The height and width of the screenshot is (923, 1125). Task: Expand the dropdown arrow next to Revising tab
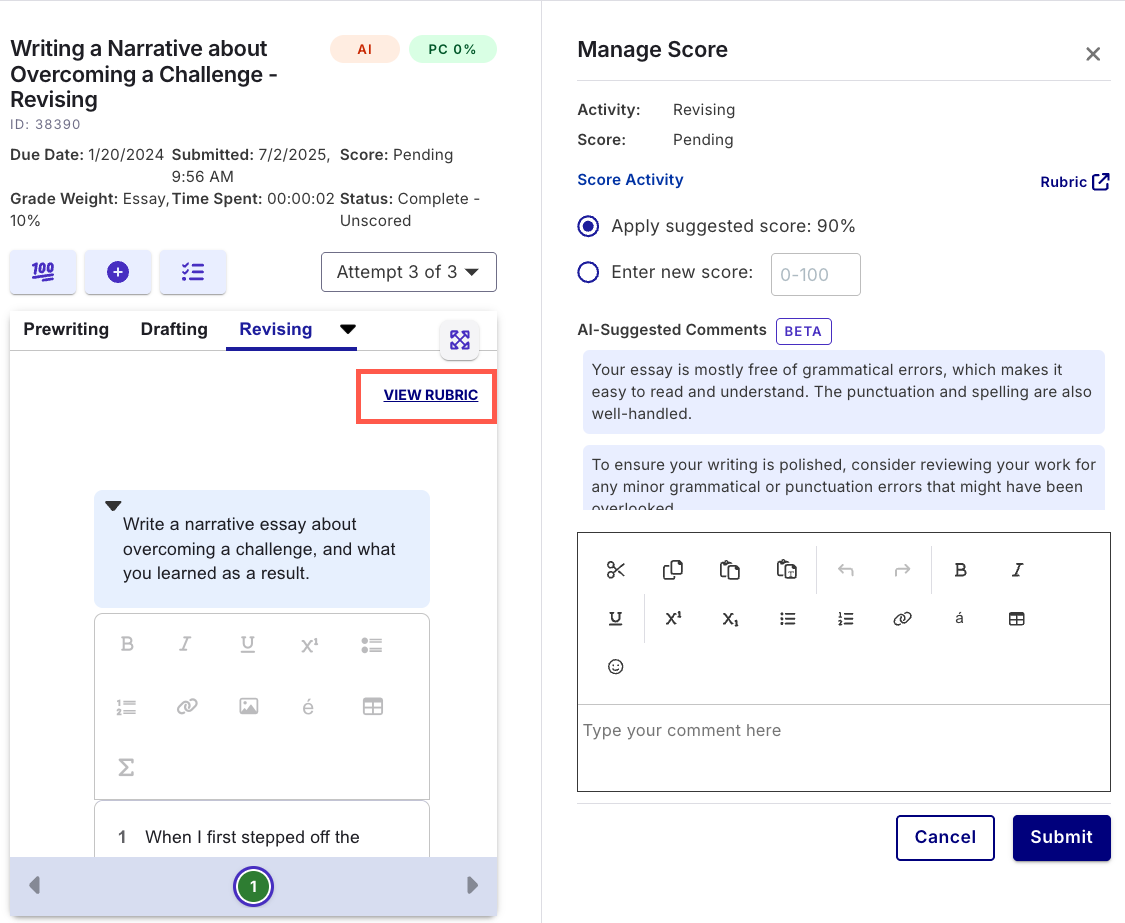347,329
